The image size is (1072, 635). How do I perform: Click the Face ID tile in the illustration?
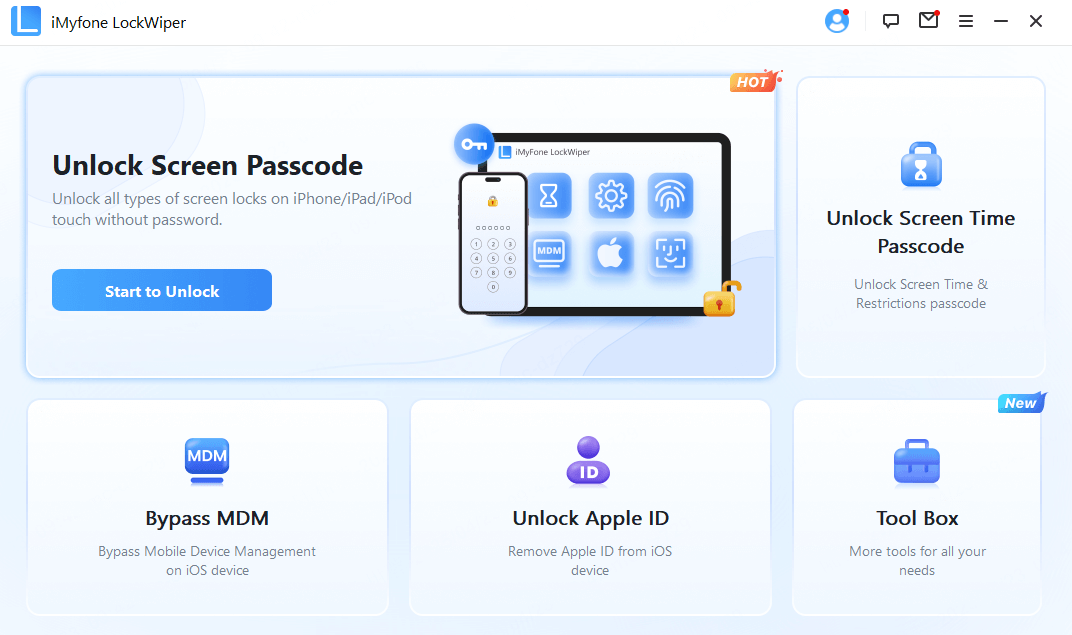(x=670, y=254)
